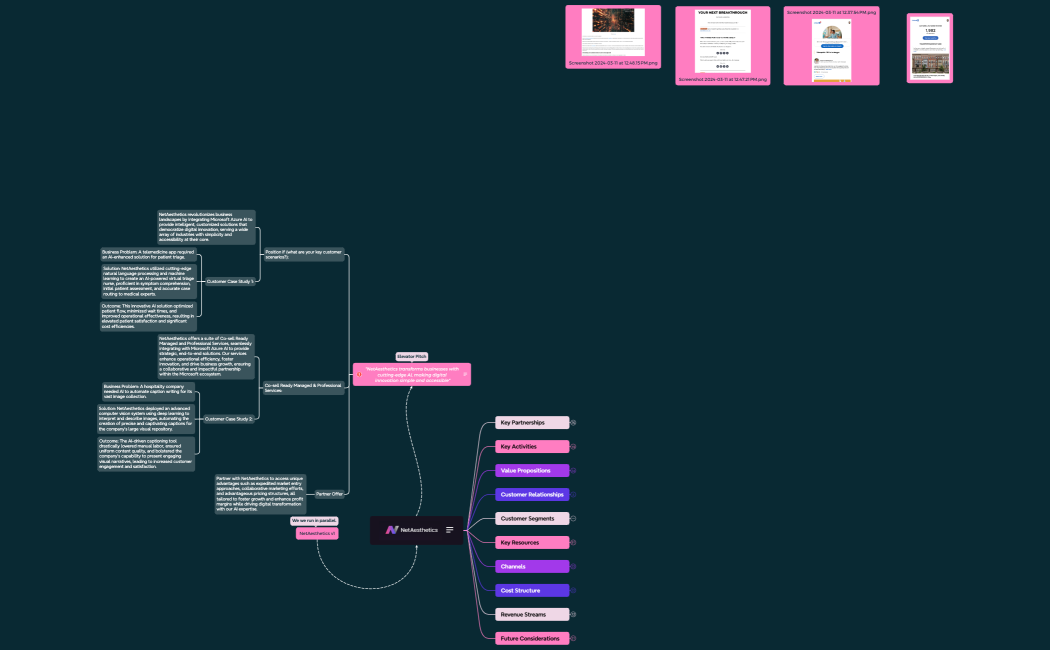This screenshot has height=650, width=1050.
Task: Click warning icon on the pink pitch node
Action: pyautogui.click(x=359, y=374)
